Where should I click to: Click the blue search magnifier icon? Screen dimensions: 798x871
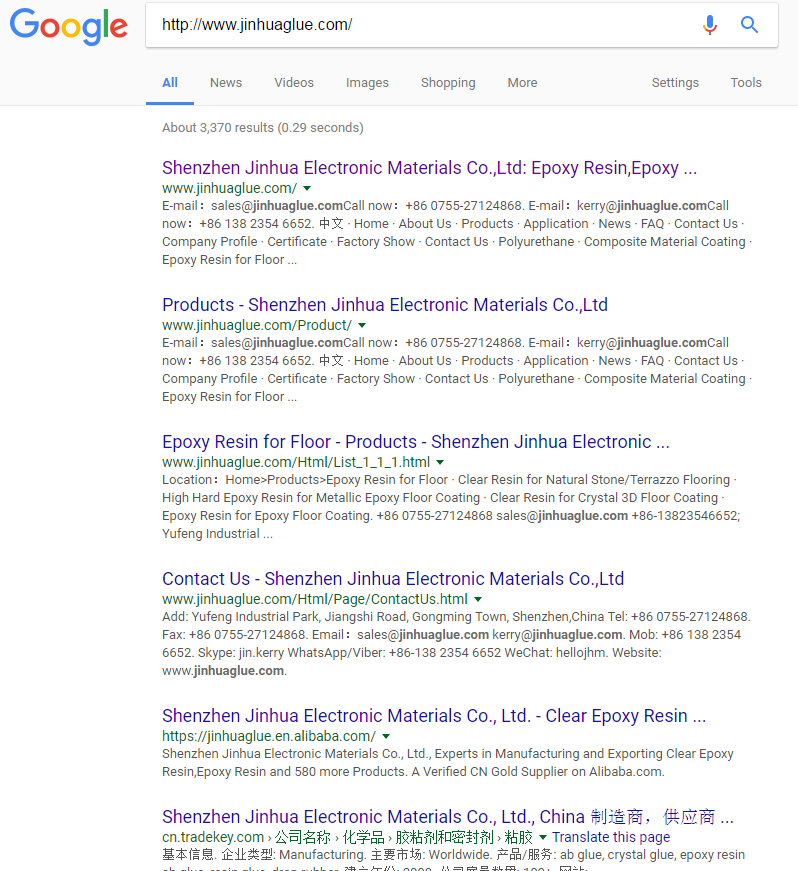pos(749,24)
